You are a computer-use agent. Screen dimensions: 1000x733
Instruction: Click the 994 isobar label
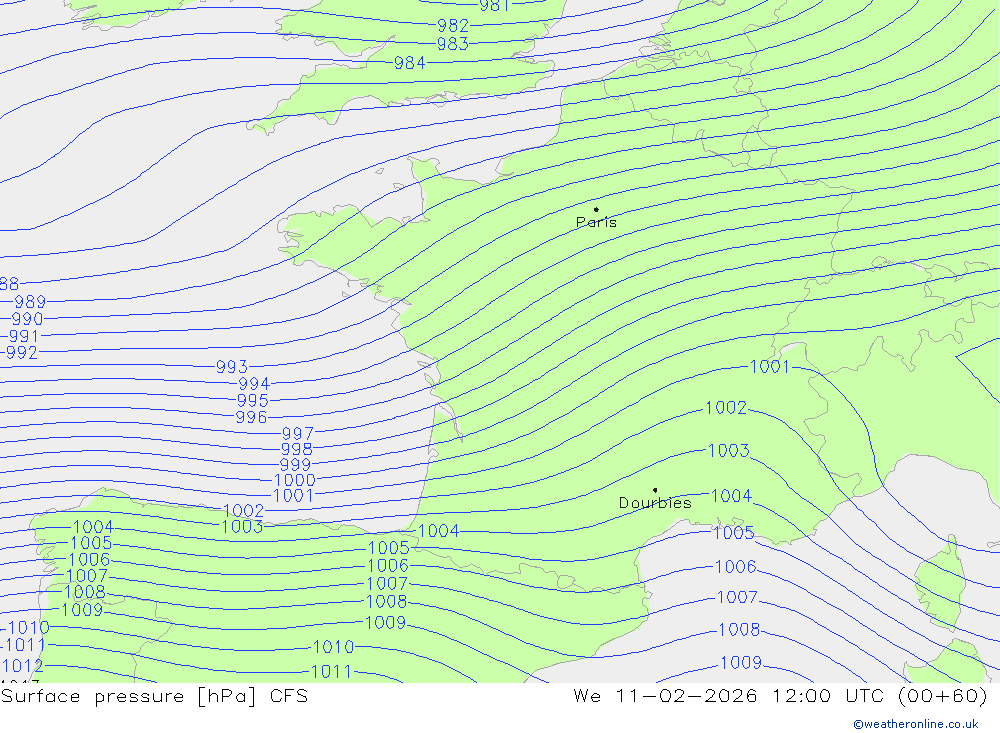(254, 384)
